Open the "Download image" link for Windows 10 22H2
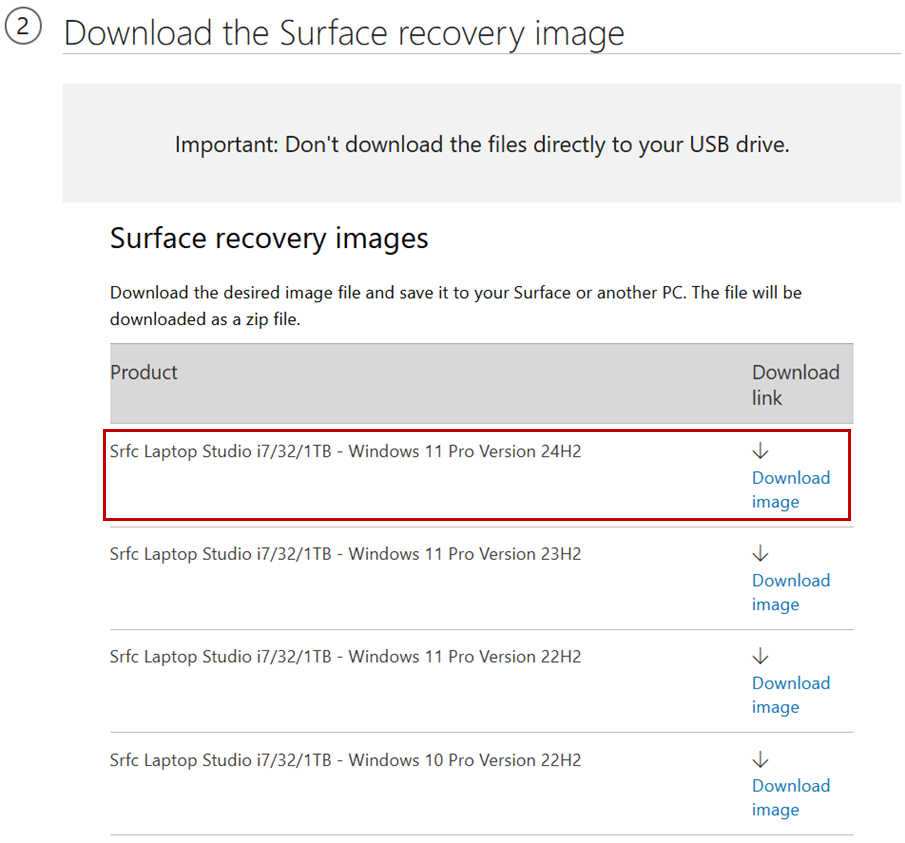 [x=791, y=797]
